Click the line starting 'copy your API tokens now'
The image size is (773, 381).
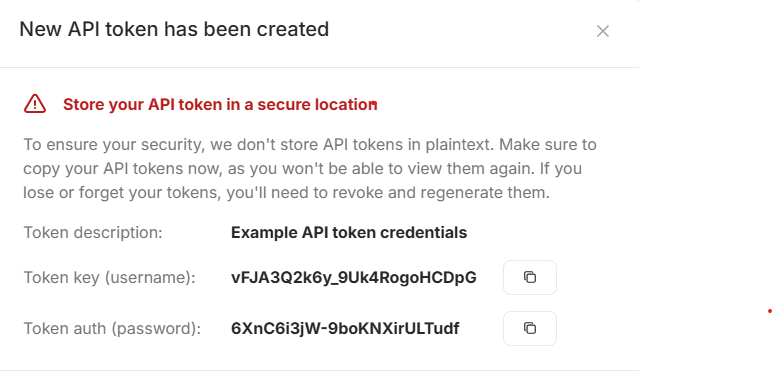pos(303,169)
